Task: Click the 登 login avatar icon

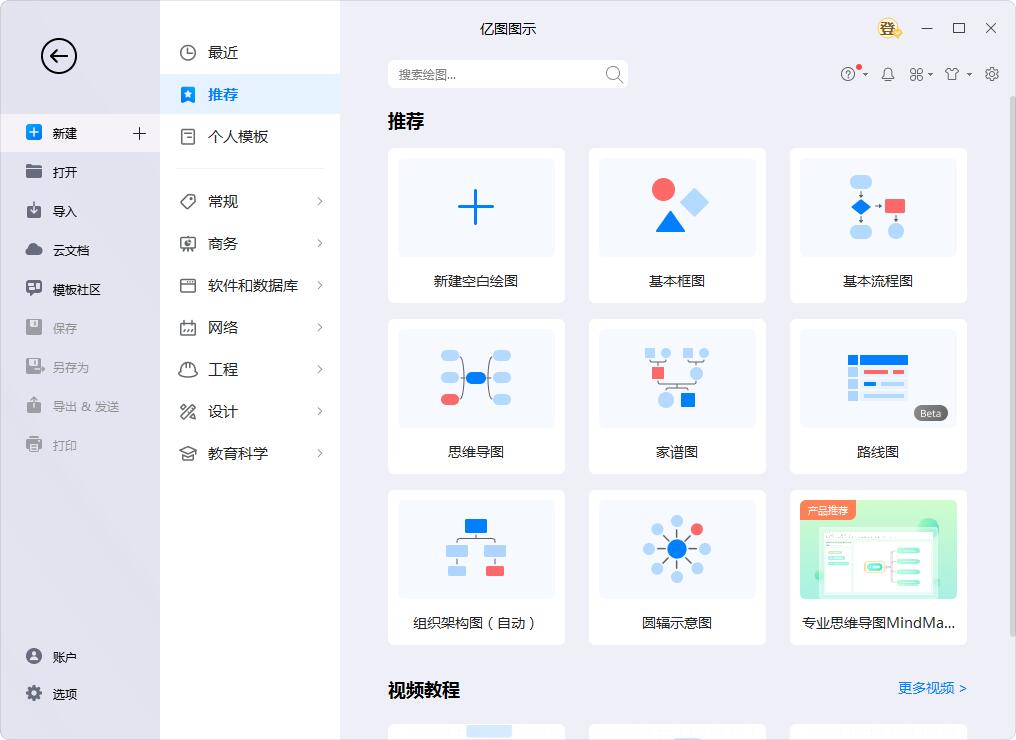Action: point(888,29)
